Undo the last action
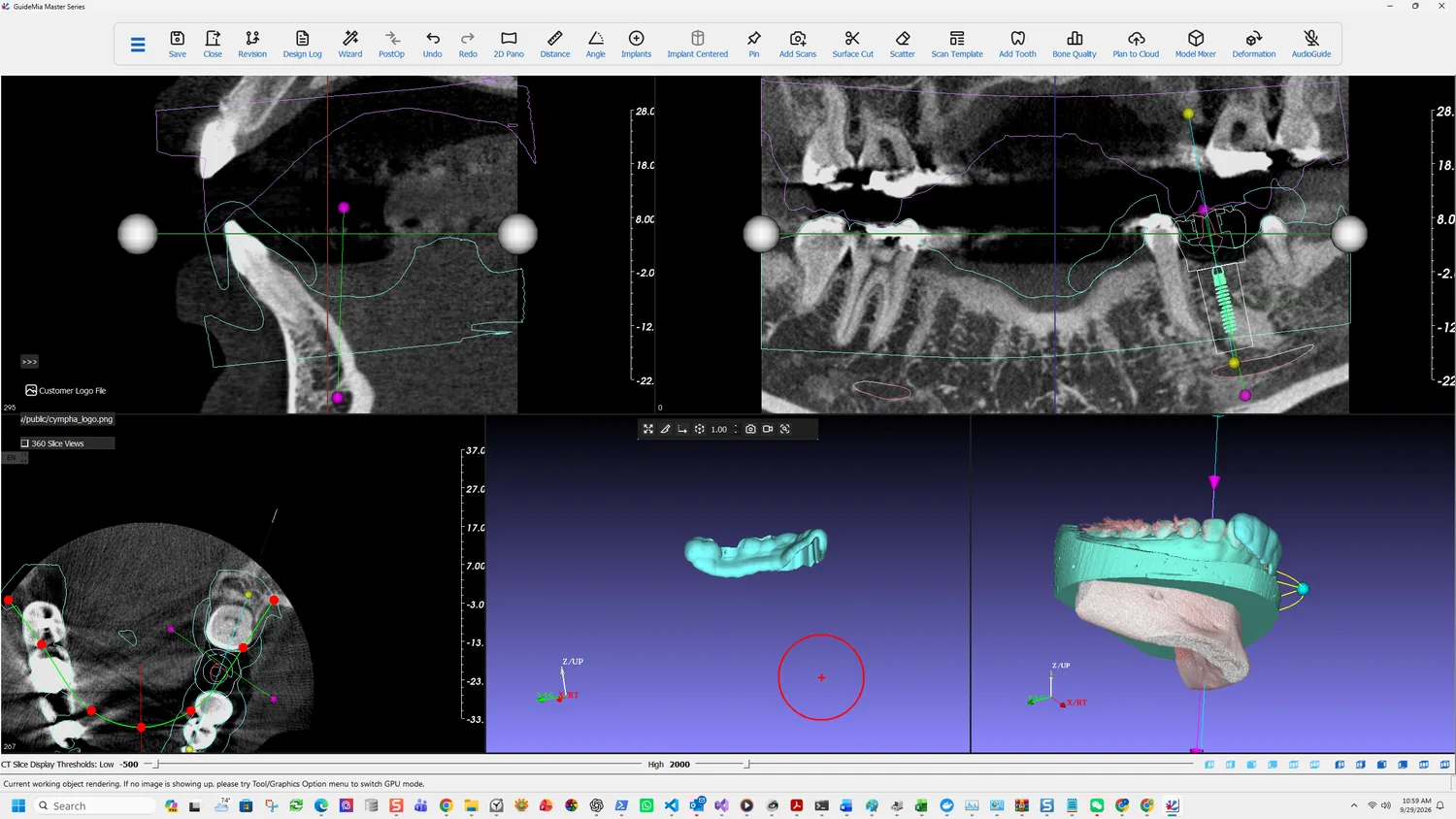The height and width of the screenshot is (819, 1456). 433,44
